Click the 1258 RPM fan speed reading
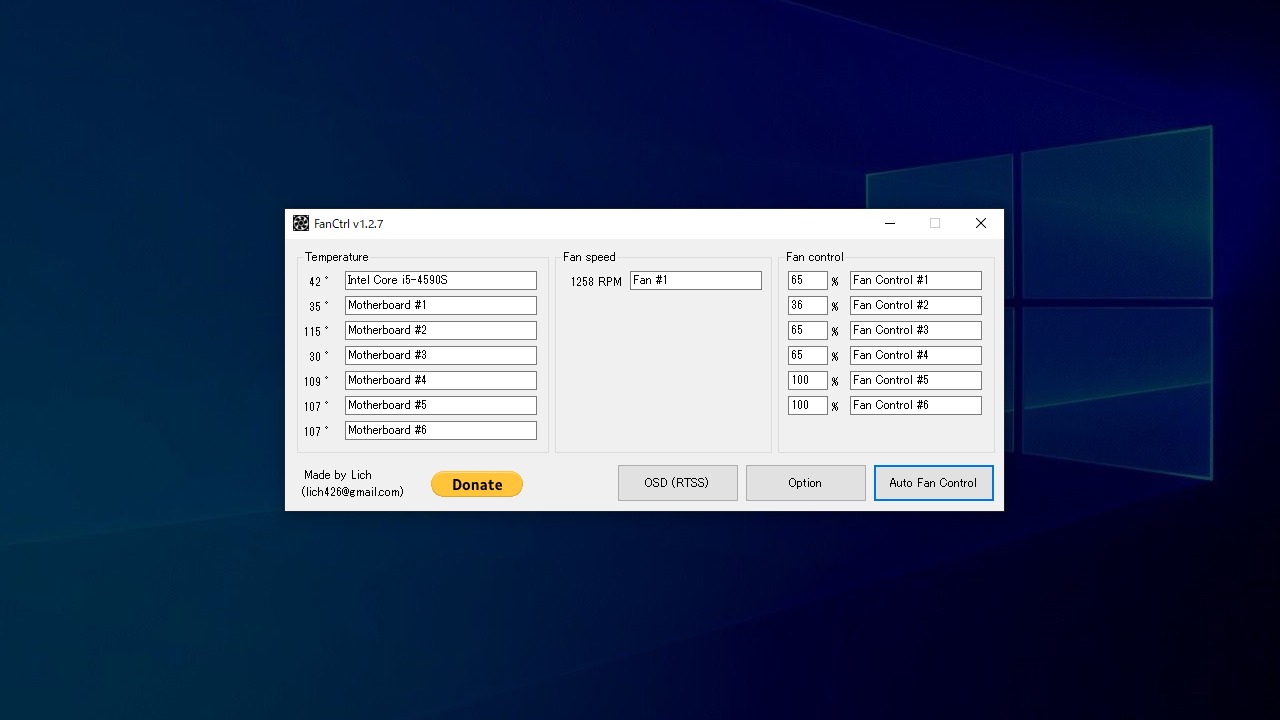Viewport: 1280px width, 720px height. 596,282
